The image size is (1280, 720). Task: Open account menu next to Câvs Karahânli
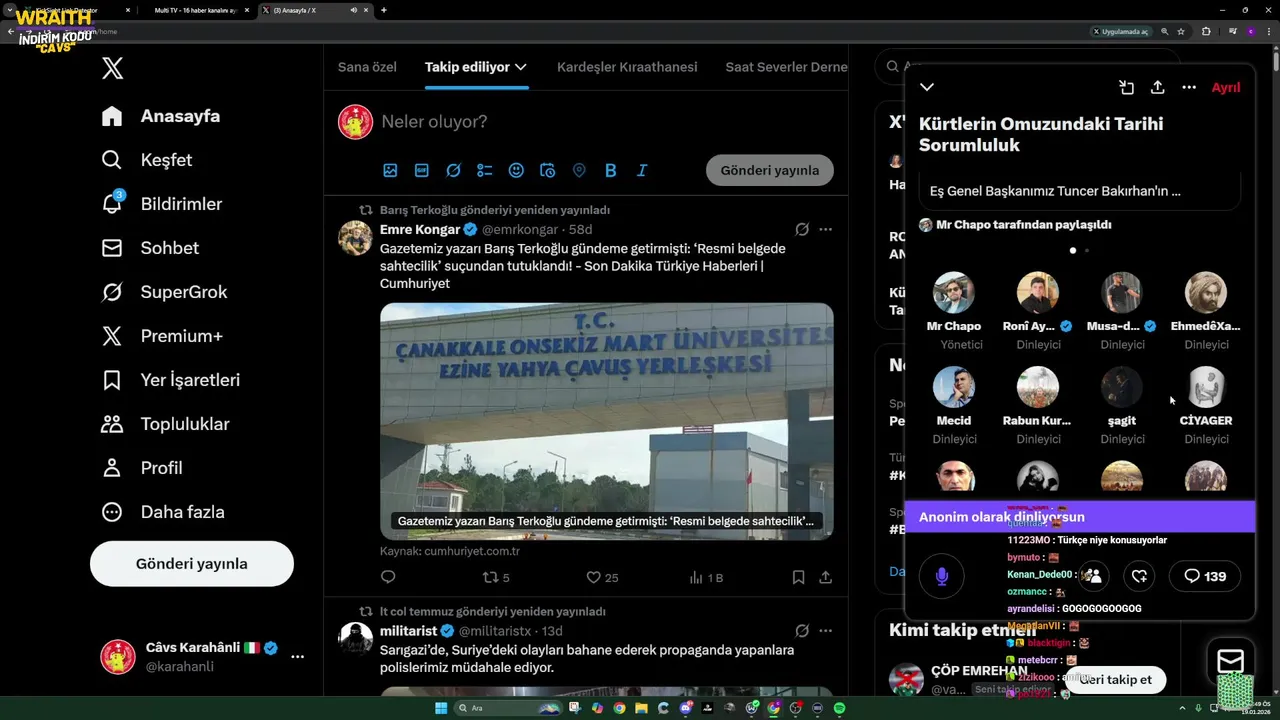297,657
